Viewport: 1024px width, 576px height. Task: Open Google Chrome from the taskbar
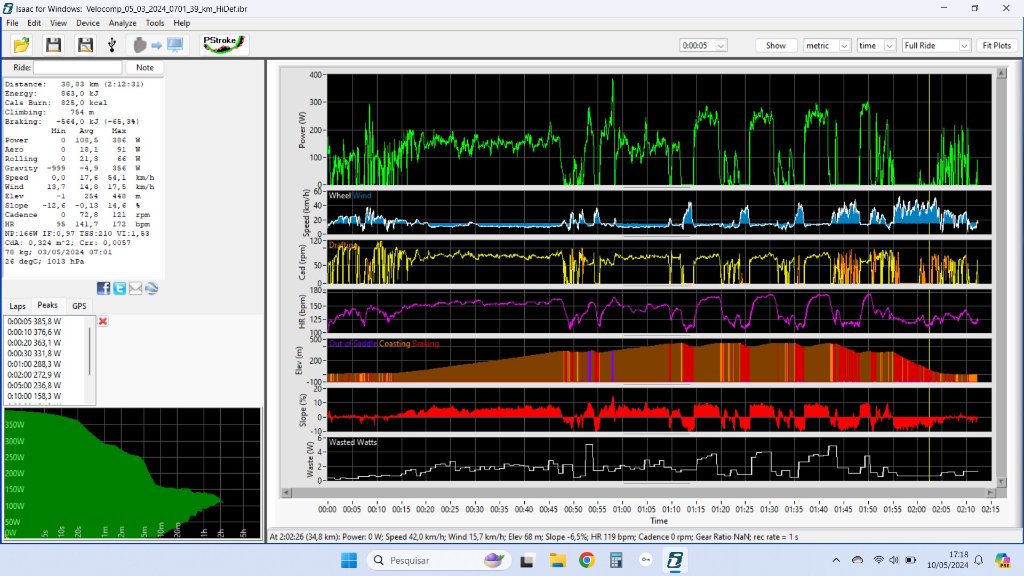coord(587,560)
